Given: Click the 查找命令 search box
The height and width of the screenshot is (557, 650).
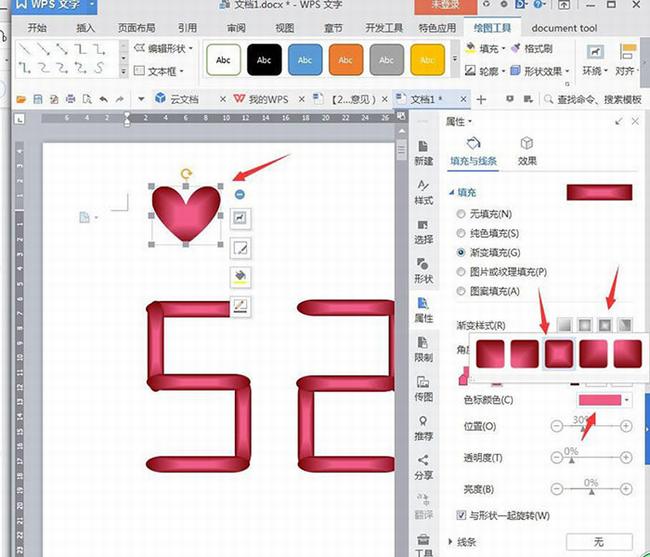Looking at the screenshot, I should 593,99.
